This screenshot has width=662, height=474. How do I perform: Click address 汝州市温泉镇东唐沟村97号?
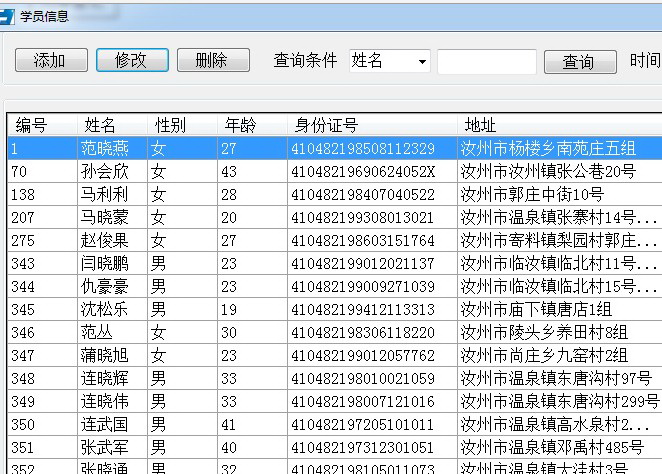pyautogui.click(x=556, y=378)
